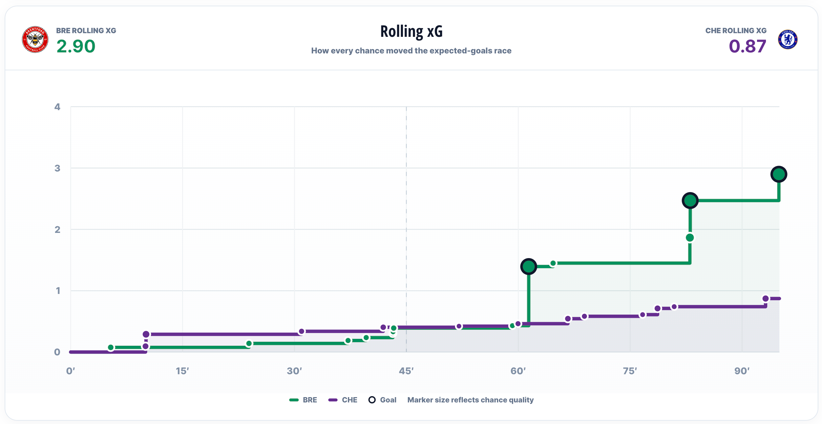Toggle the BRE series in the legend
Viewport: 822px width, 424px height.
(304, 400)
